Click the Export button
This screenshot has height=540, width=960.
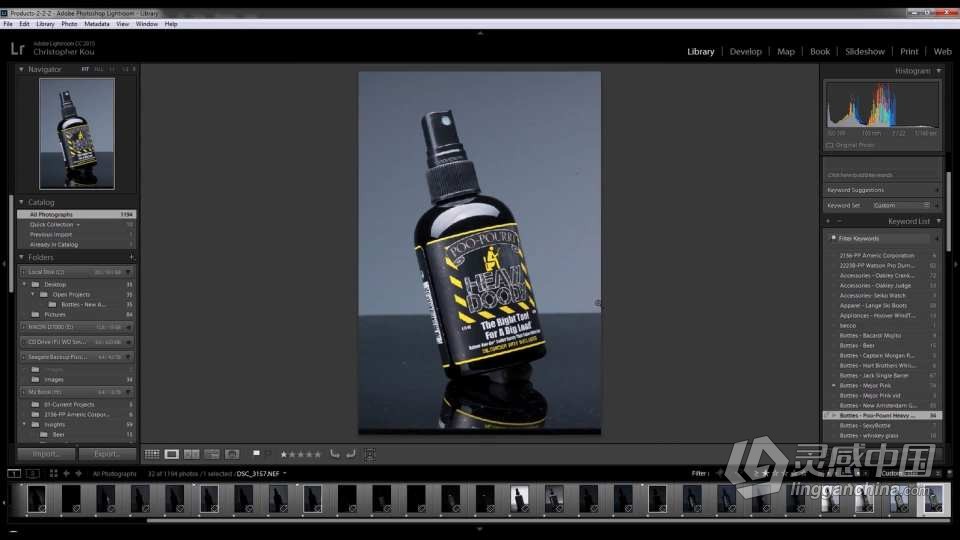[107, 454]
